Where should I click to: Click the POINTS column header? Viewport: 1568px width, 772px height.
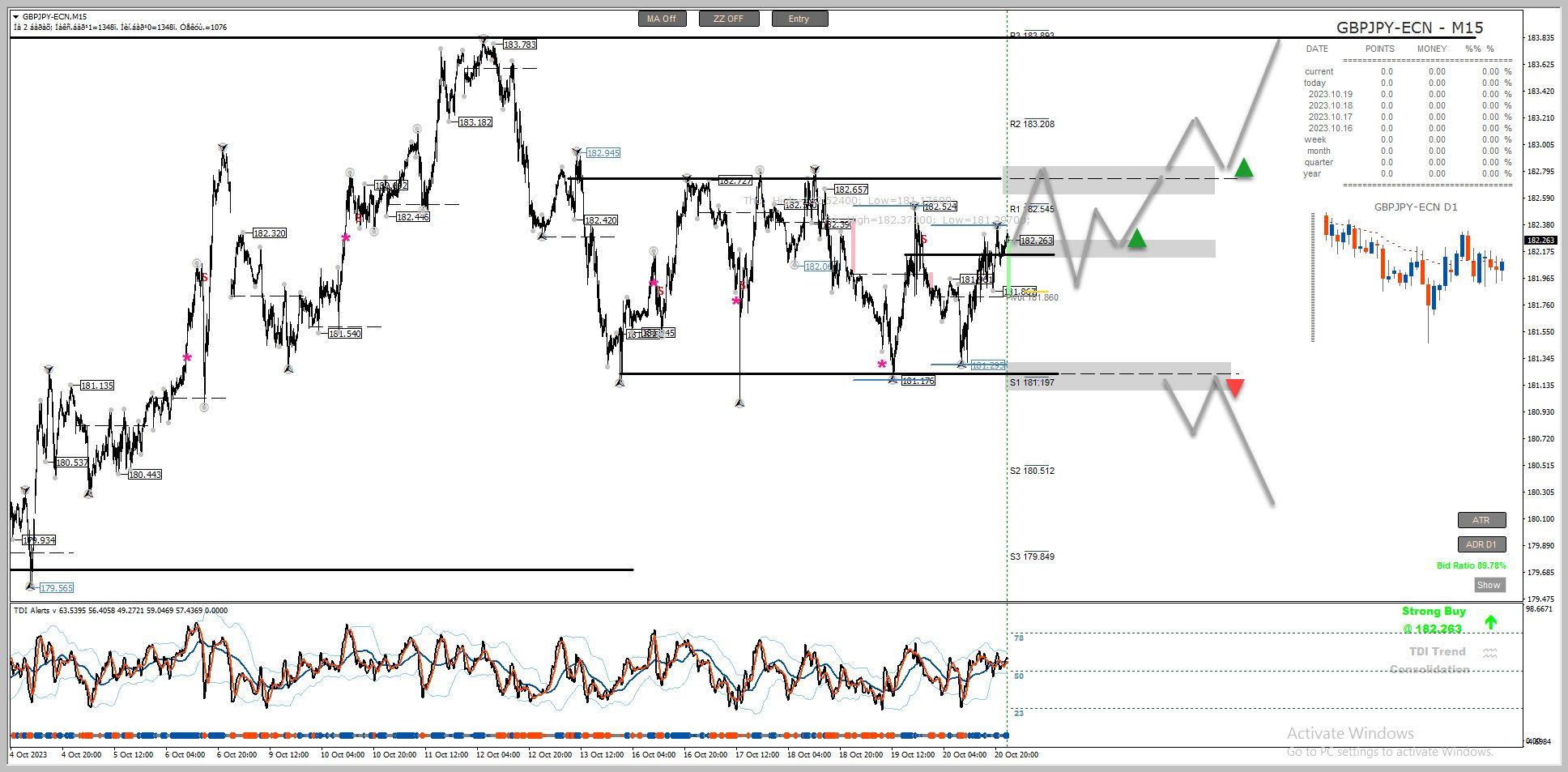point(1380,49)
